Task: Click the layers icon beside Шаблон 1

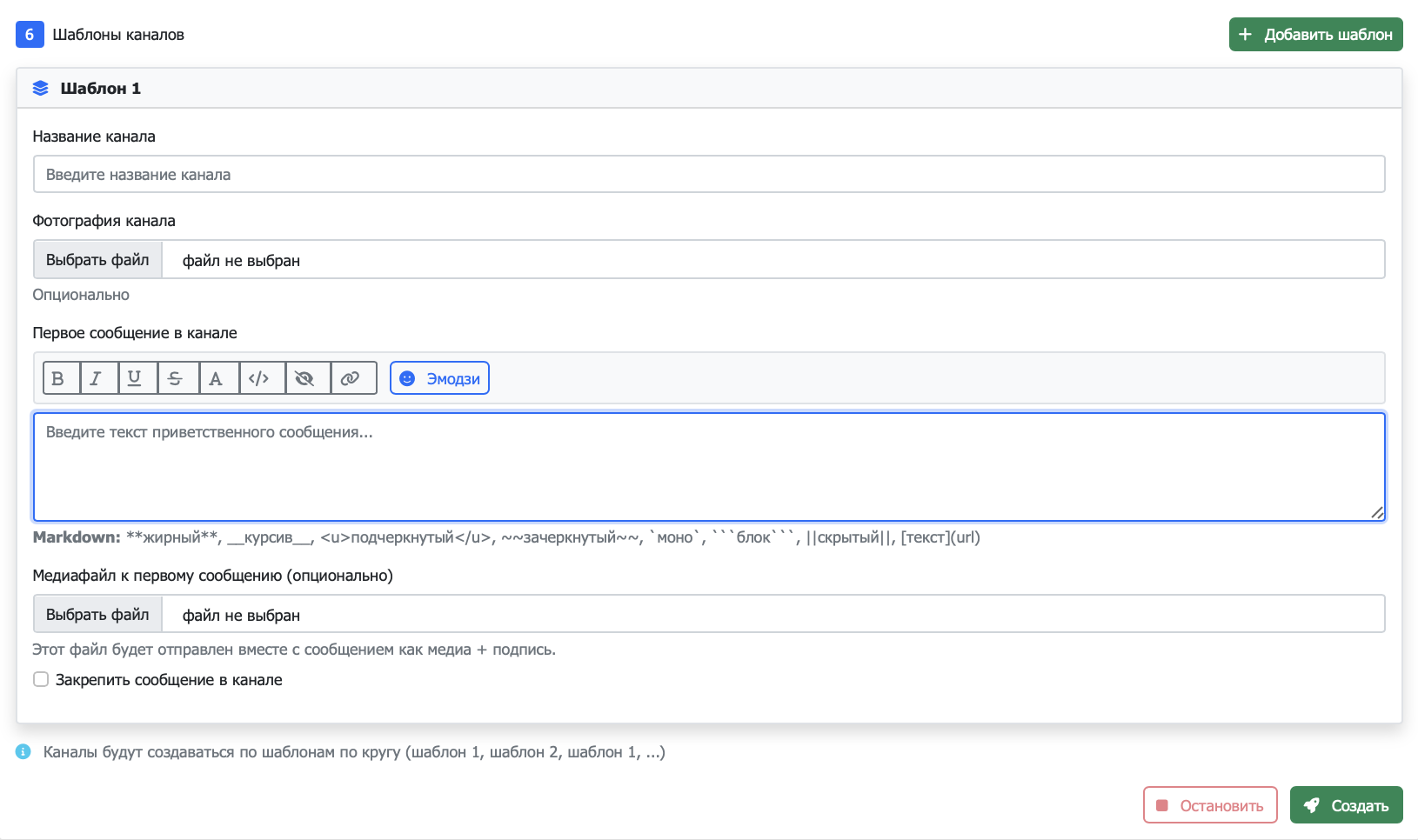Action: [41, 89]
